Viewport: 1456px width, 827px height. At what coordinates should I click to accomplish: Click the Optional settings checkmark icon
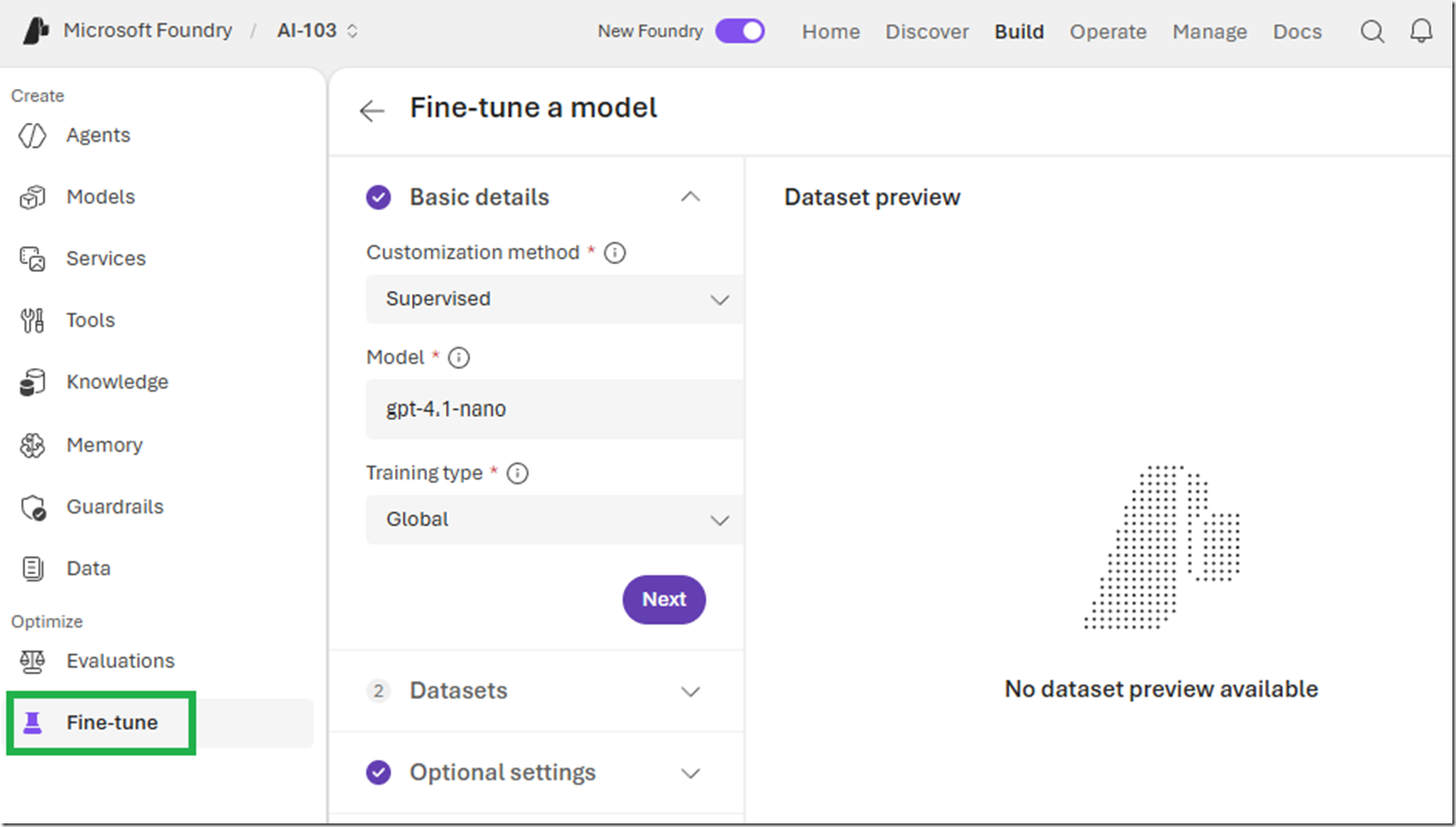click(x=379, y=773)
